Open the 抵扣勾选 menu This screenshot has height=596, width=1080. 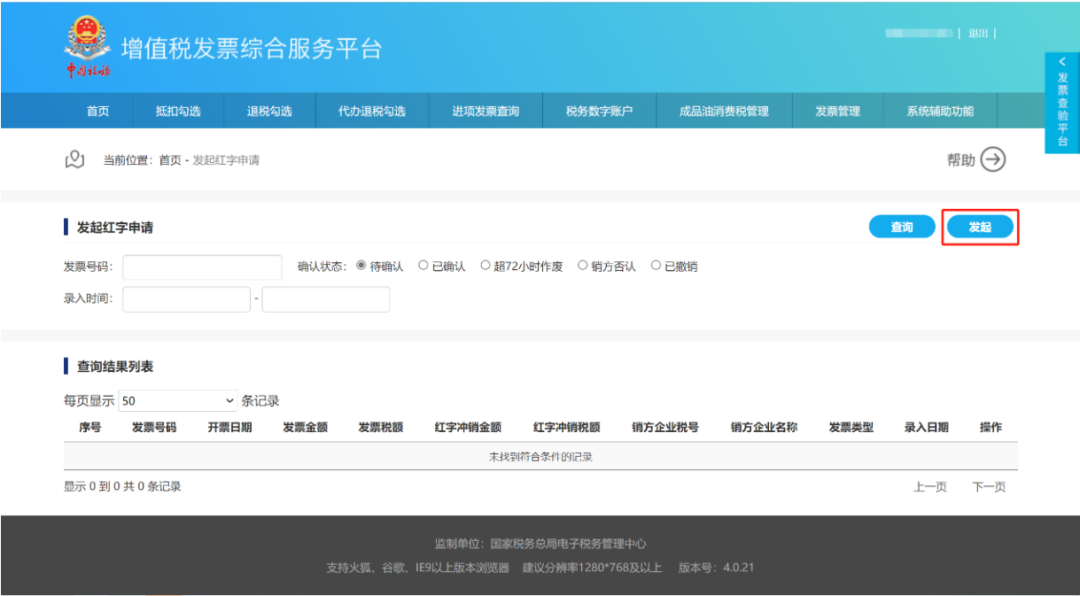tap(178, 111)
